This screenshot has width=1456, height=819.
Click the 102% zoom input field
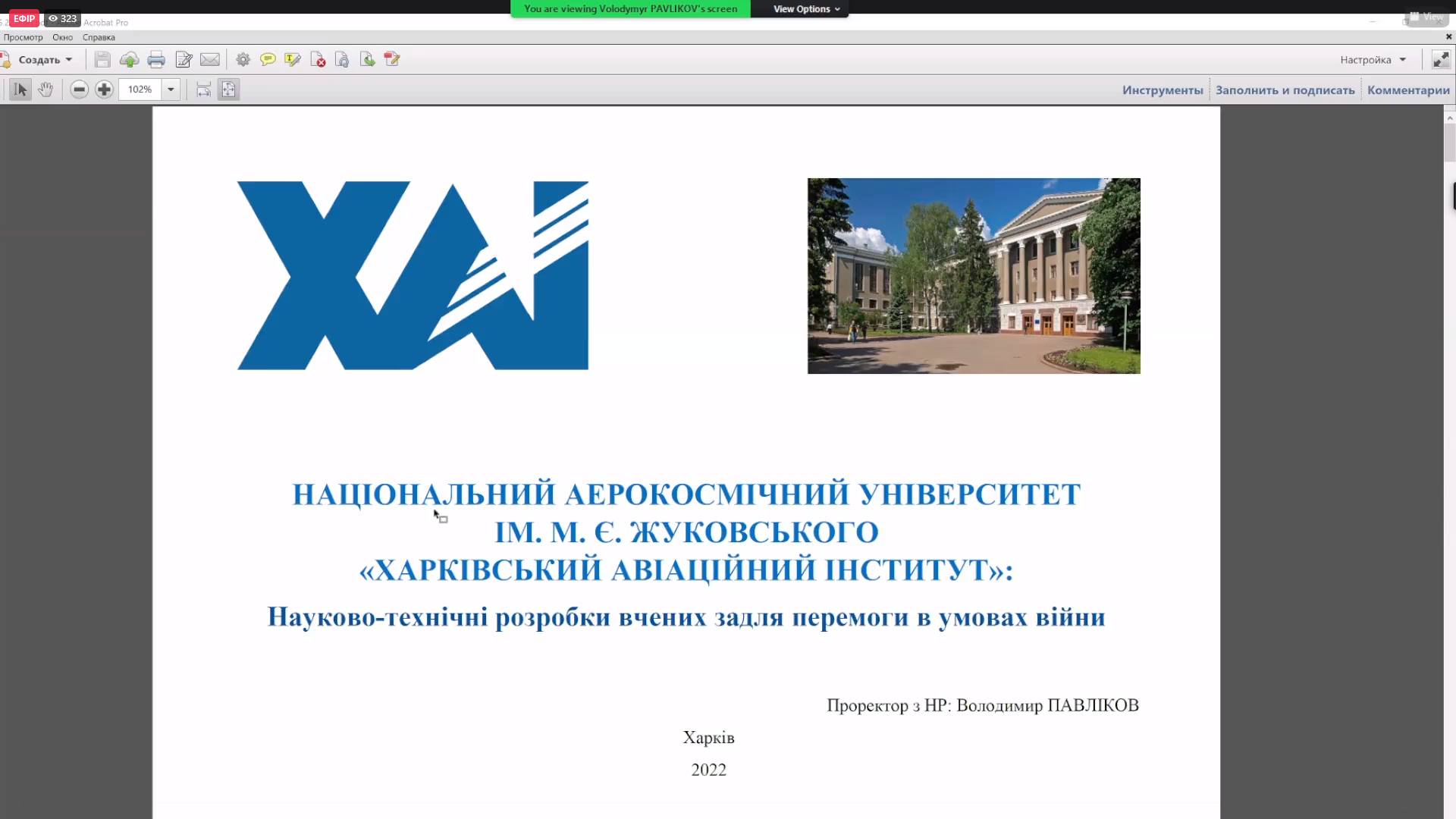(x=140, y=89)
